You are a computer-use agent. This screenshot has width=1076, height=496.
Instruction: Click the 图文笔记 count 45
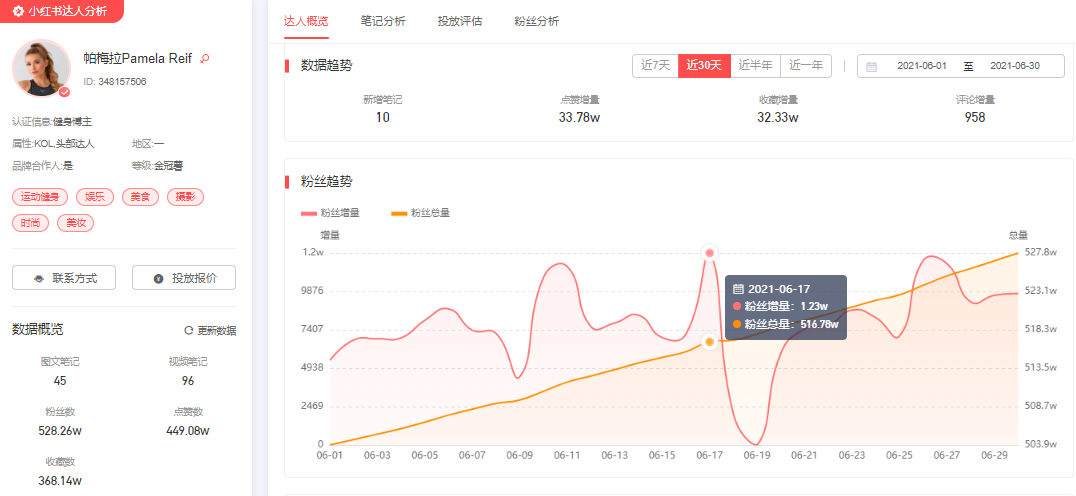coord(60,381)
